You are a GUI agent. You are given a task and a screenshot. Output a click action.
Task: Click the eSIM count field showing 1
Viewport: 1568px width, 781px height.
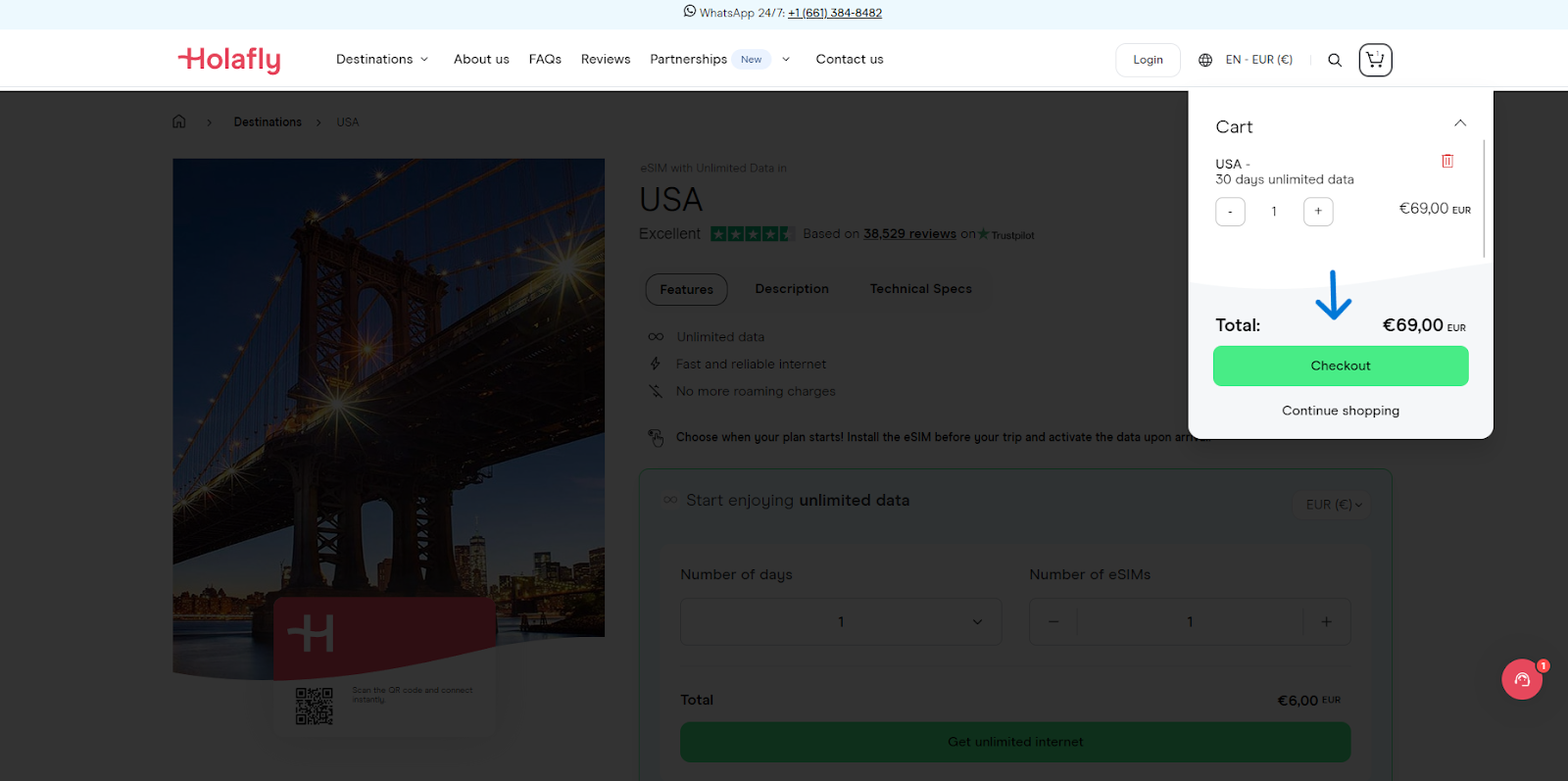[1190, 622]
